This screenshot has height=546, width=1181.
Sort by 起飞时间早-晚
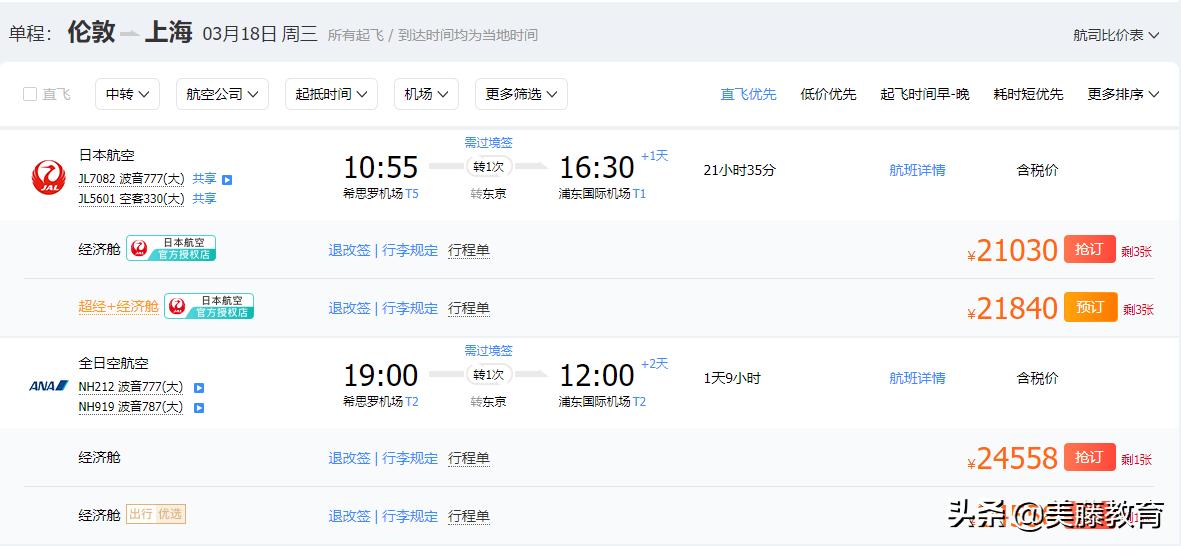tap(925, 94)
